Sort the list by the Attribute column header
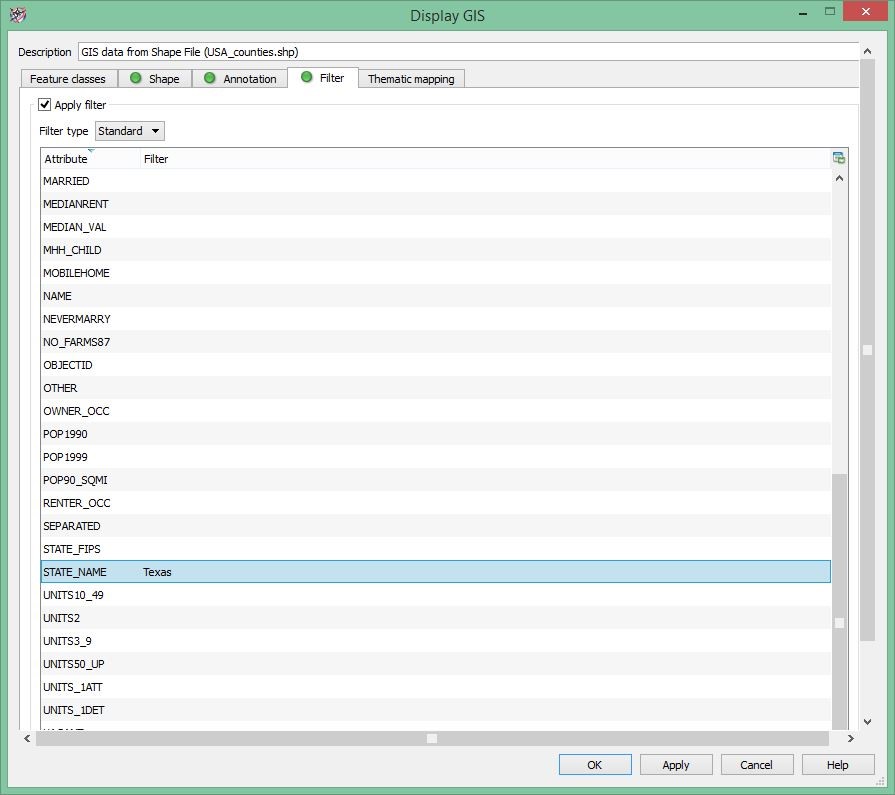 point(66,159)
